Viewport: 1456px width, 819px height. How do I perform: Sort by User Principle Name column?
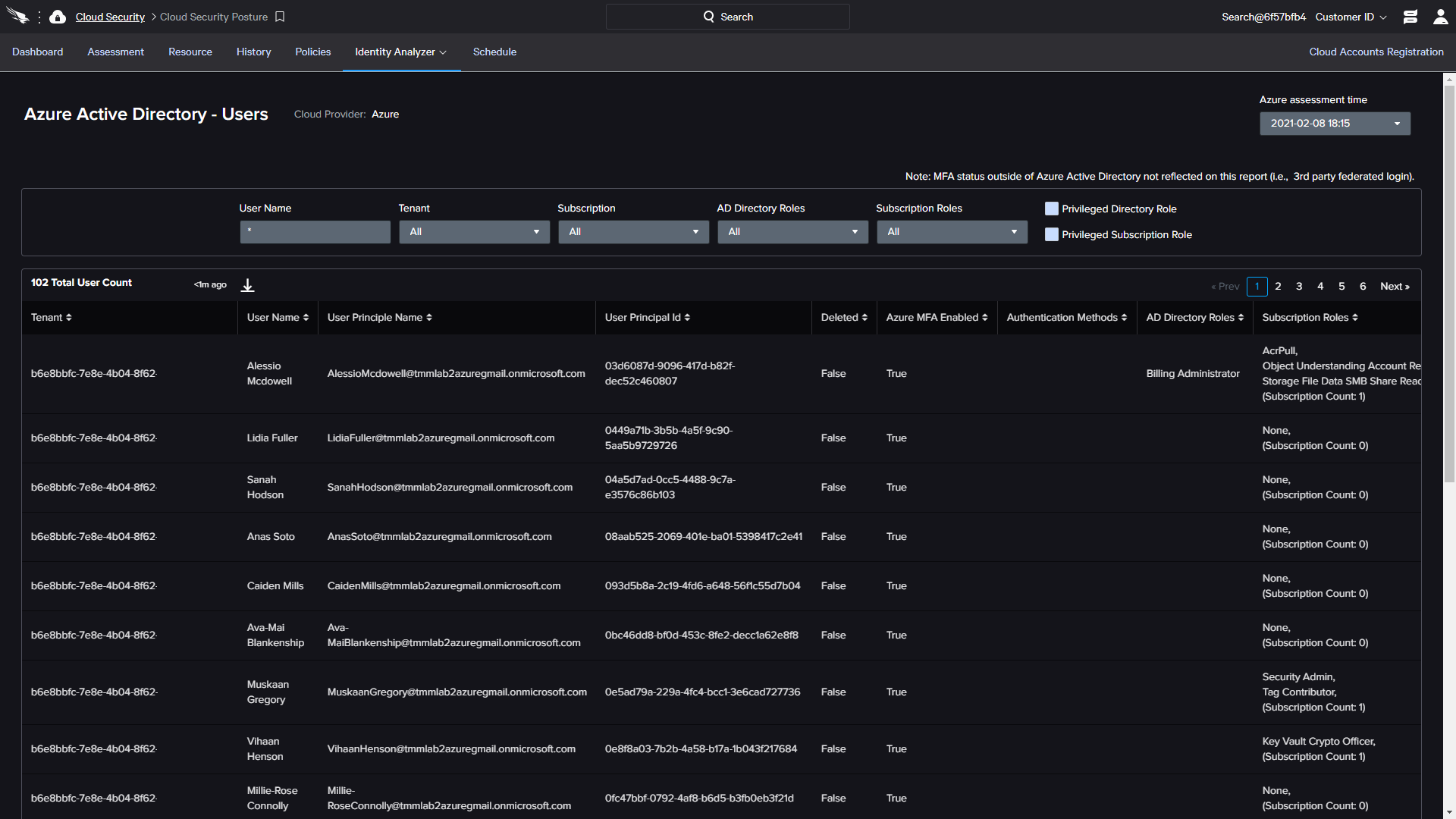[379, 318]
